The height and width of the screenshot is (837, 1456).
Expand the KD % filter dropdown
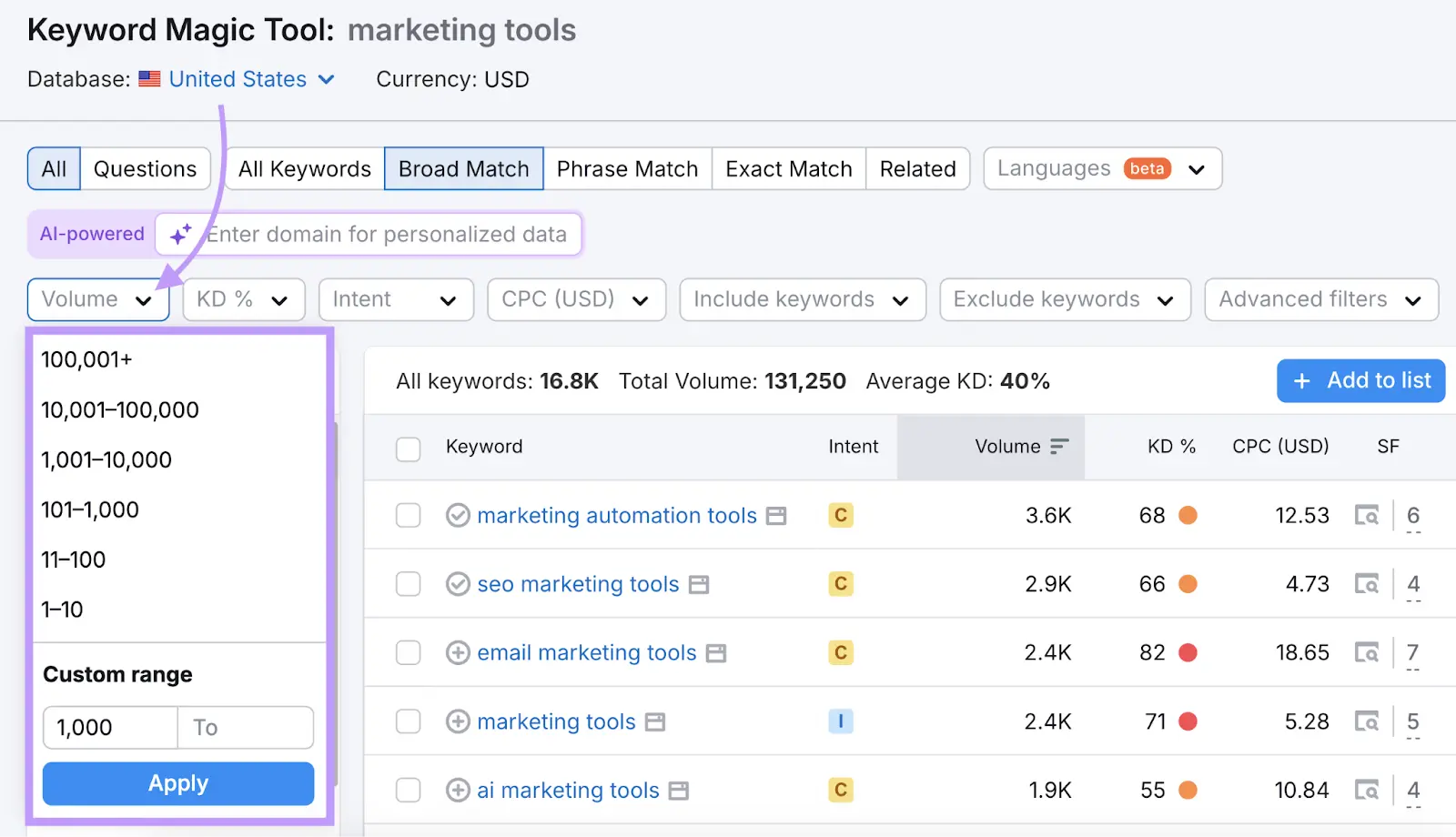tap(243, 299)
